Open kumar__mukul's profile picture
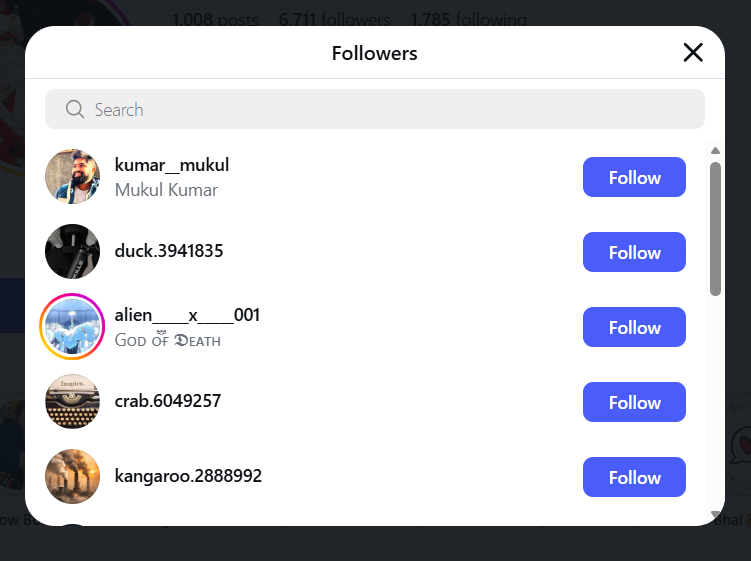This screenshot has width=751, height=561. 73,177
